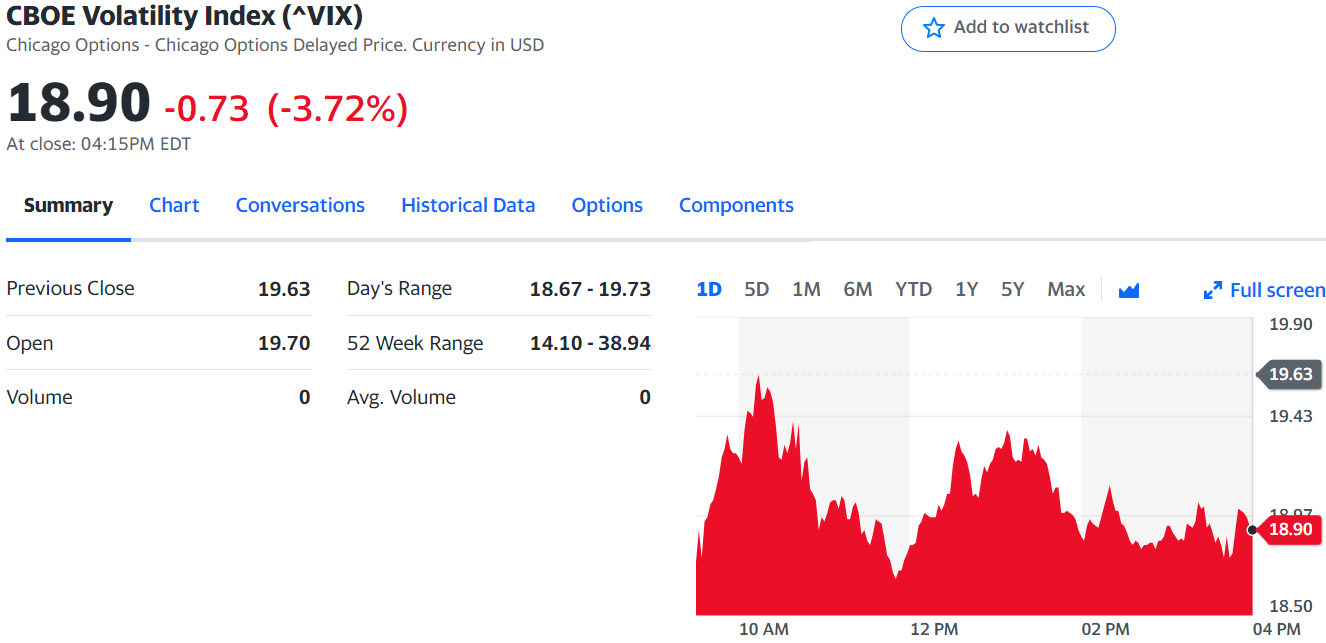Select the 5D chart range
This screenshot has height=643, width=1326.
[757, 289]
